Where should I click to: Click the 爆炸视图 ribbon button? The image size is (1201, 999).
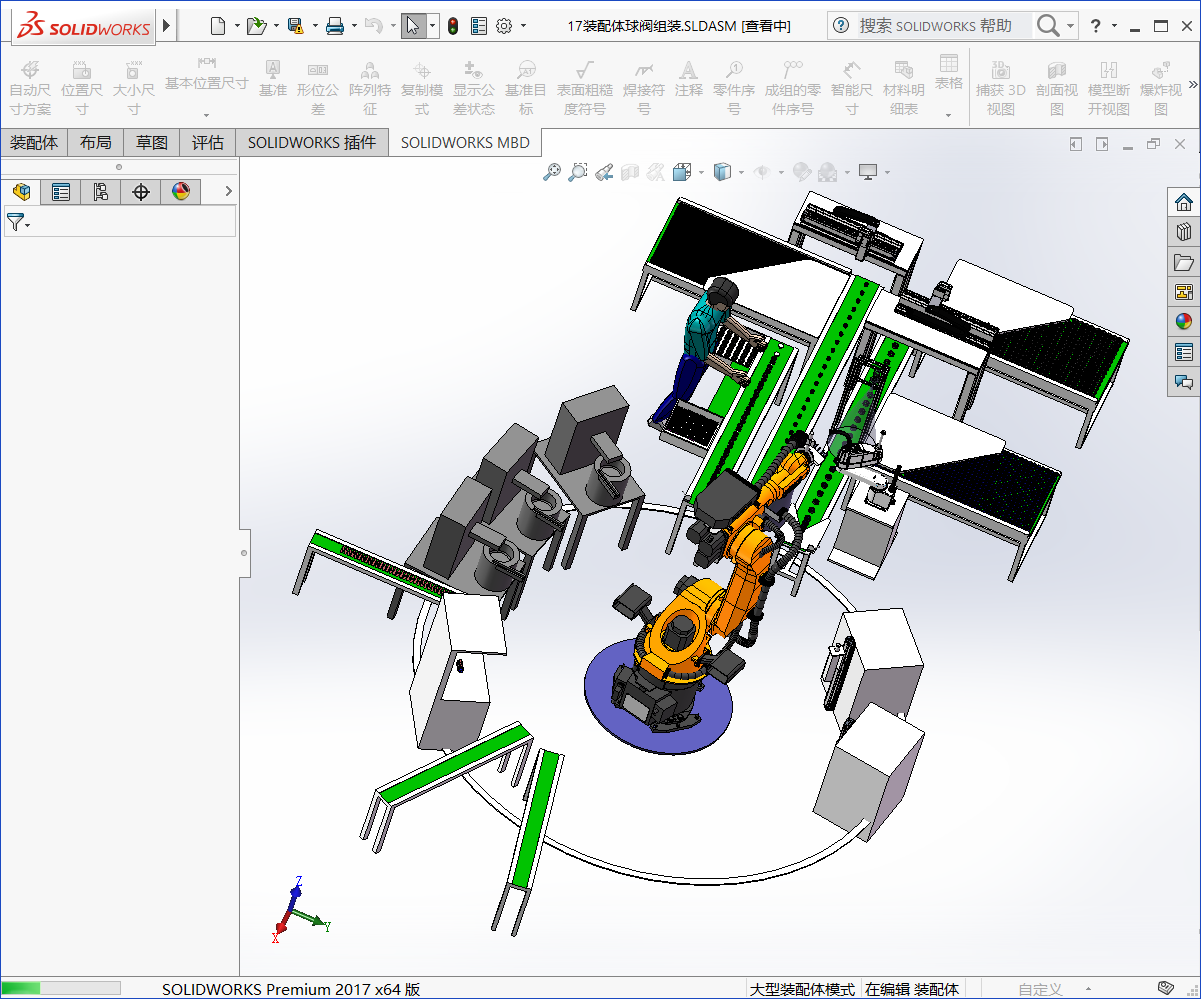[x=1161, y=88]
